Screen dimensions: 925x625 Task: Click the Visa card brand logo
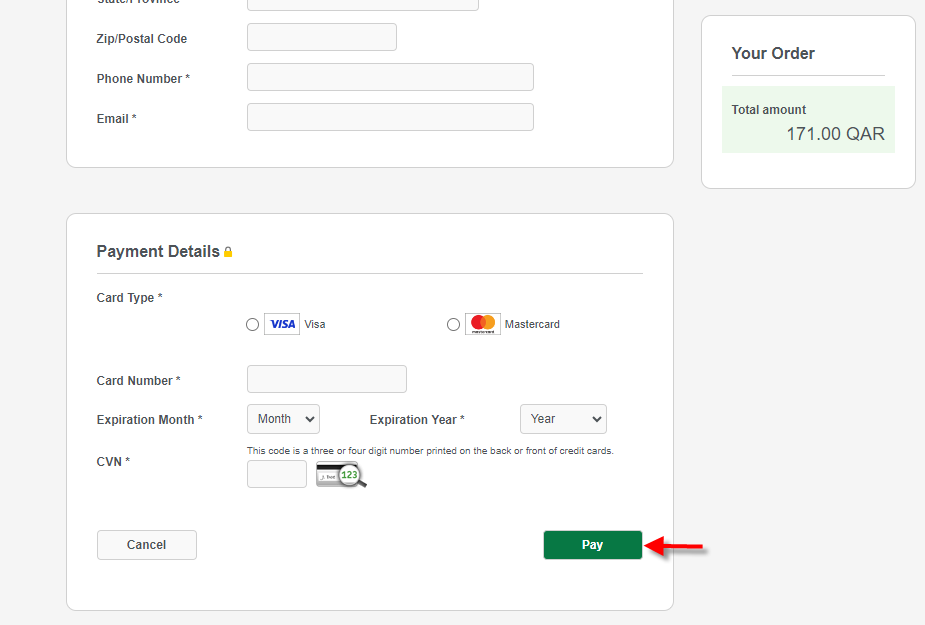281,323
